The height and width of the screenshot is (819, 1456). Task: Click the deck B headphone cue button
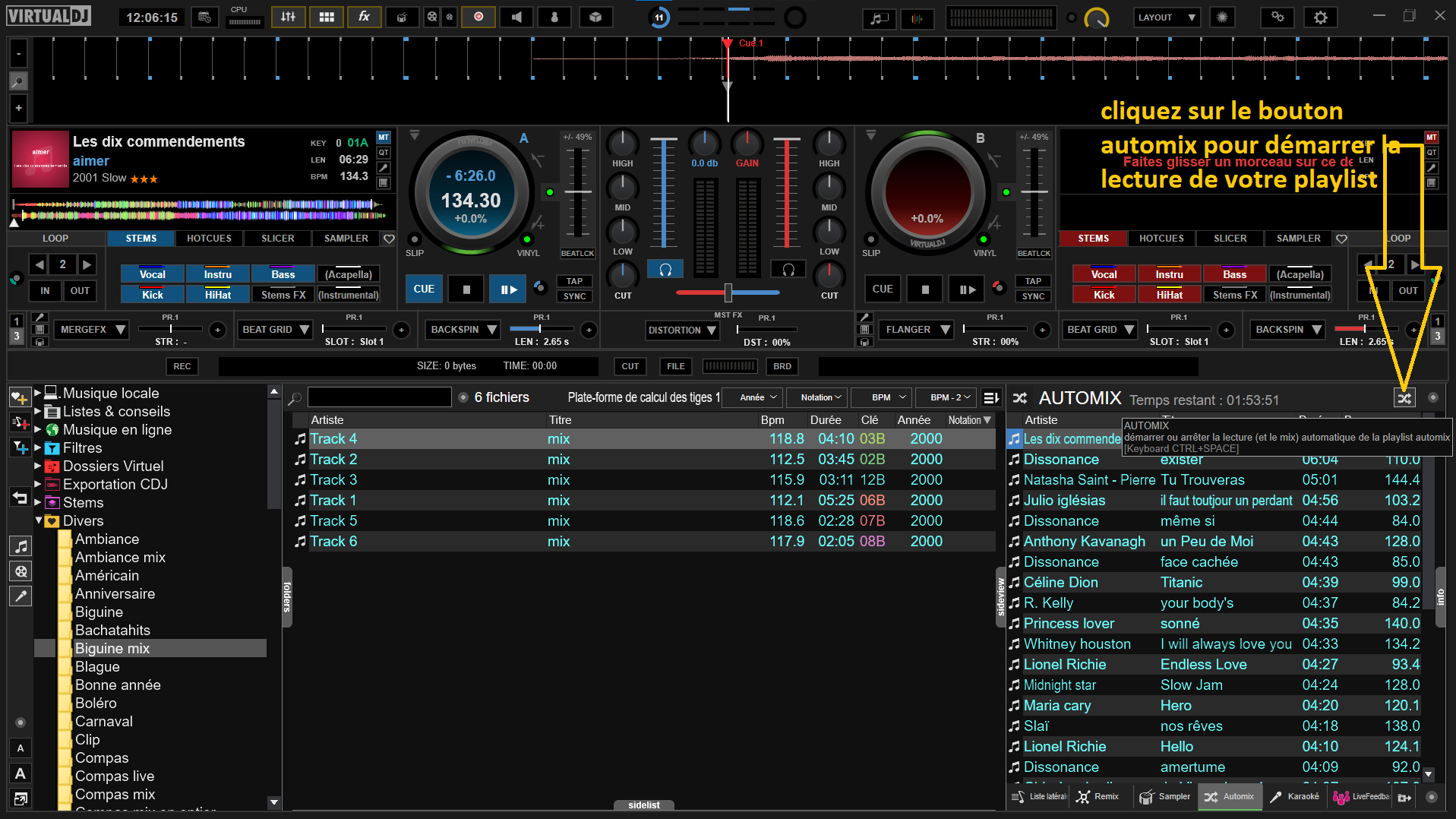click(x=788, y=270)
